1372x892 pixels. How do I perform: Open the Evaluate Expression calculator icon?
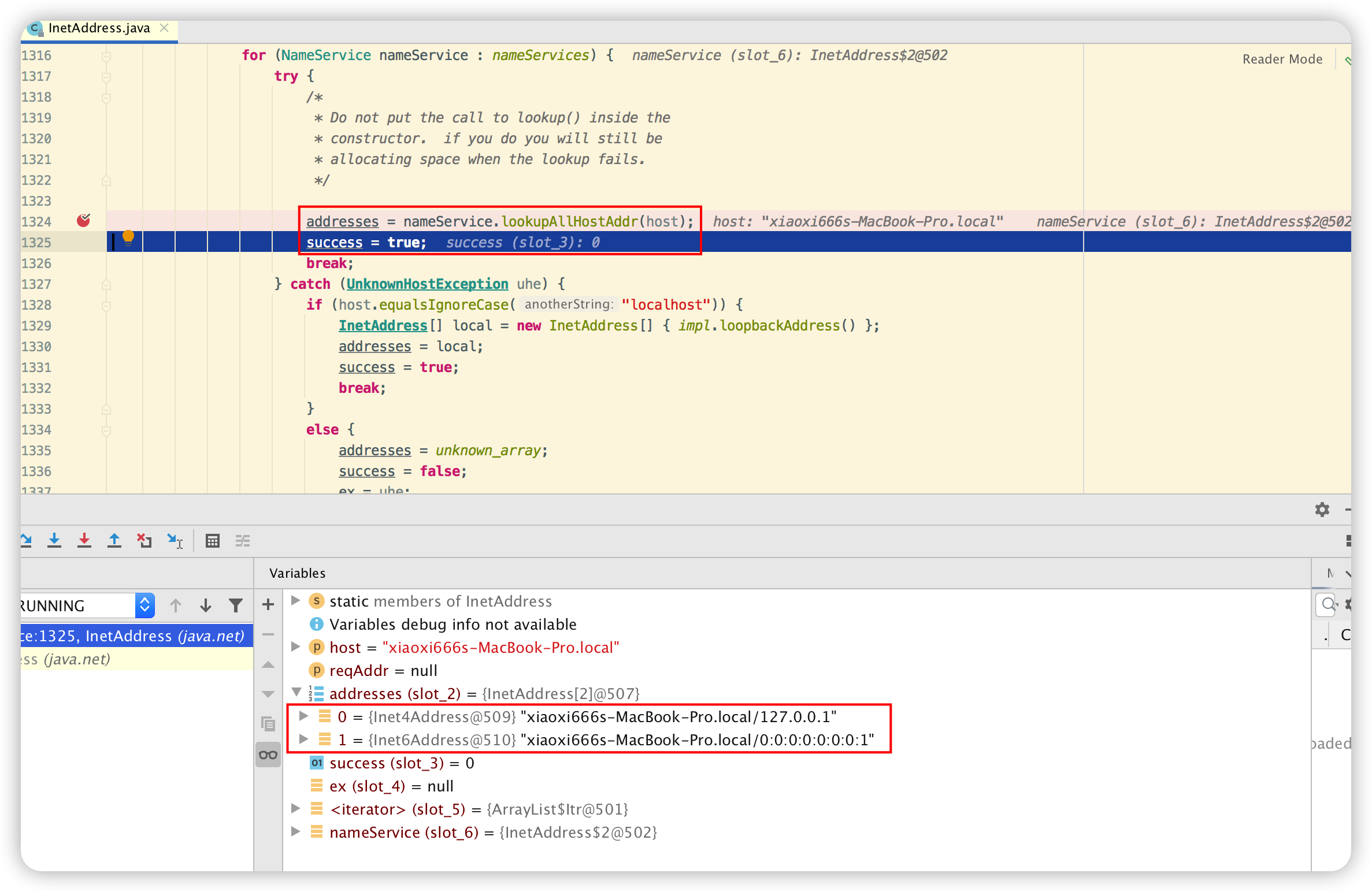(213, 541)
